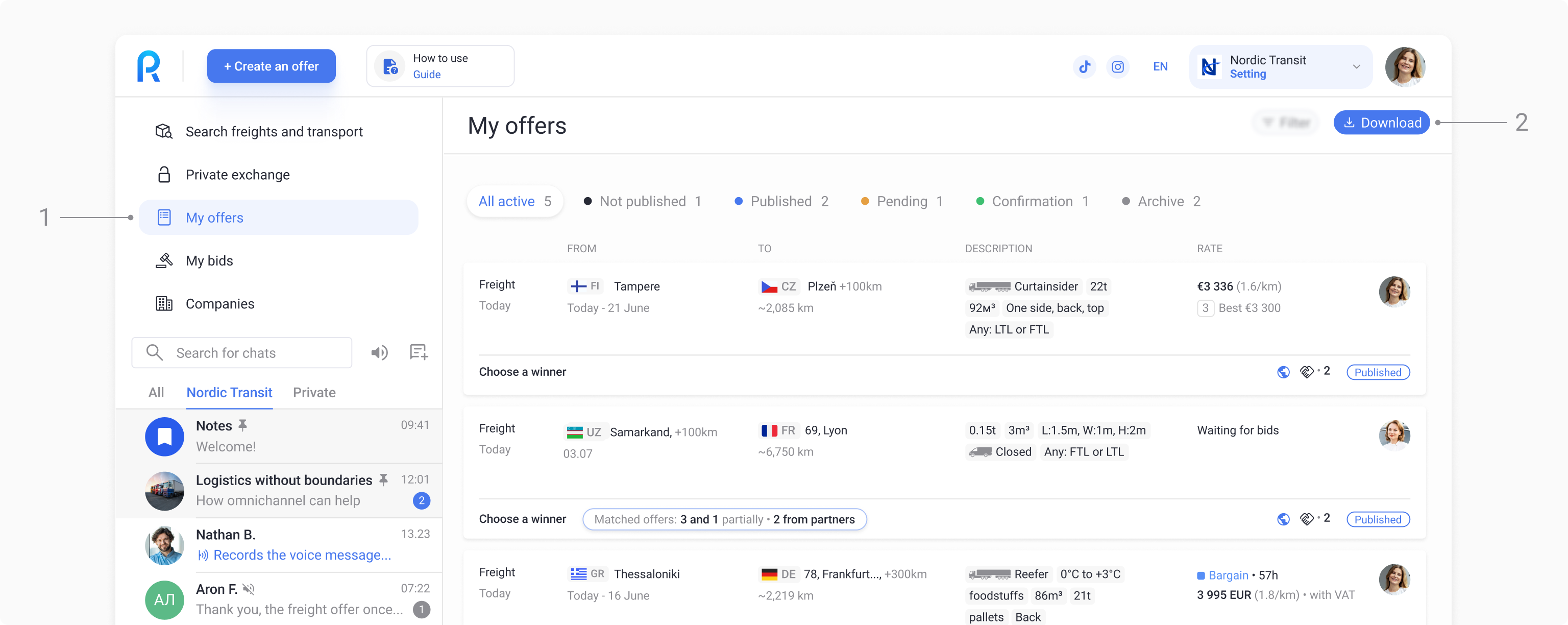Open Companies menu item
Viewport: 1568px width, 625px height.
click(x=278, y=303)
